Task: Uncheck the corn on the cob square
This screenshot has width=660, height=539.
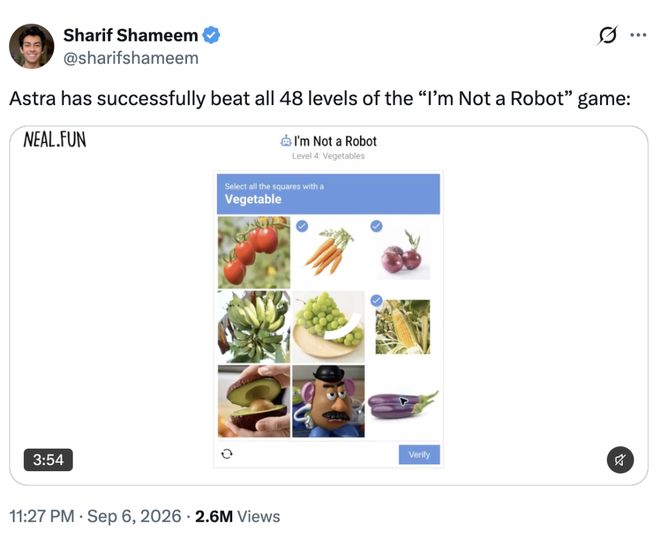Action: pos(403,327)
